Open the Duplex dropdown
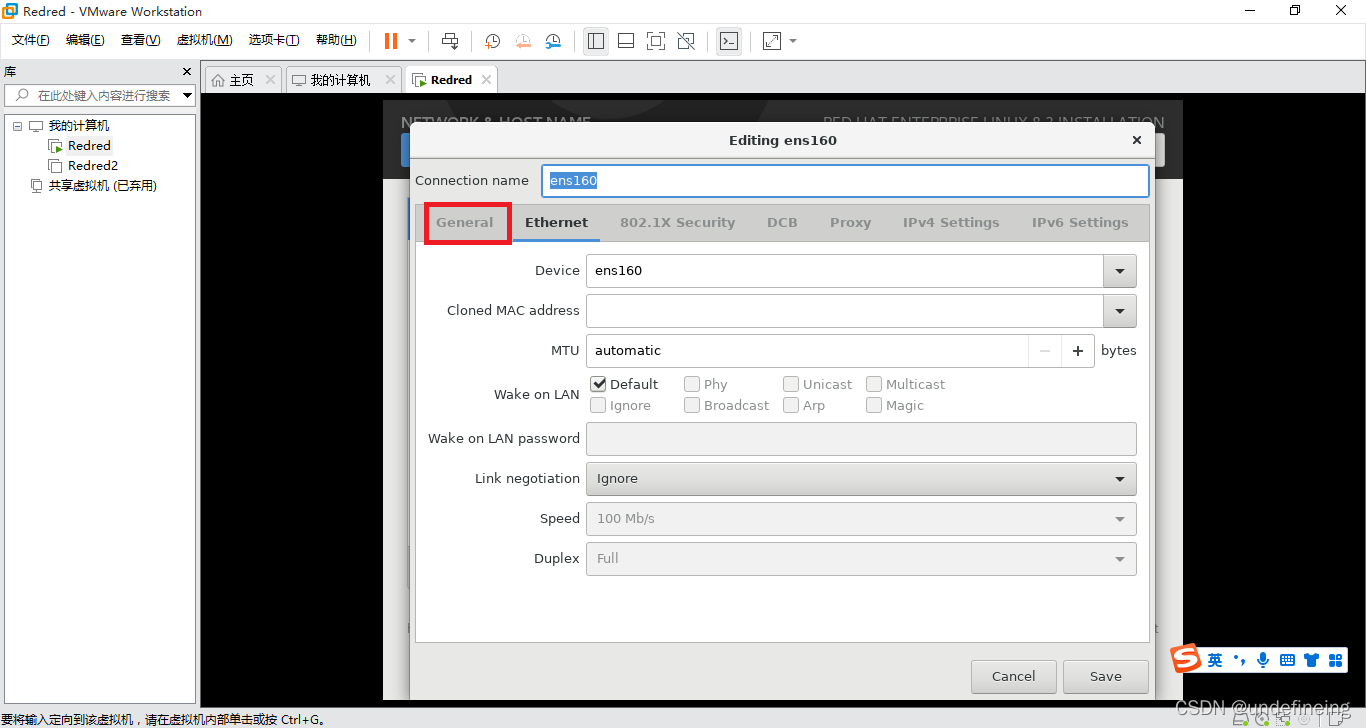1366x728 pixels. (861, 559)
